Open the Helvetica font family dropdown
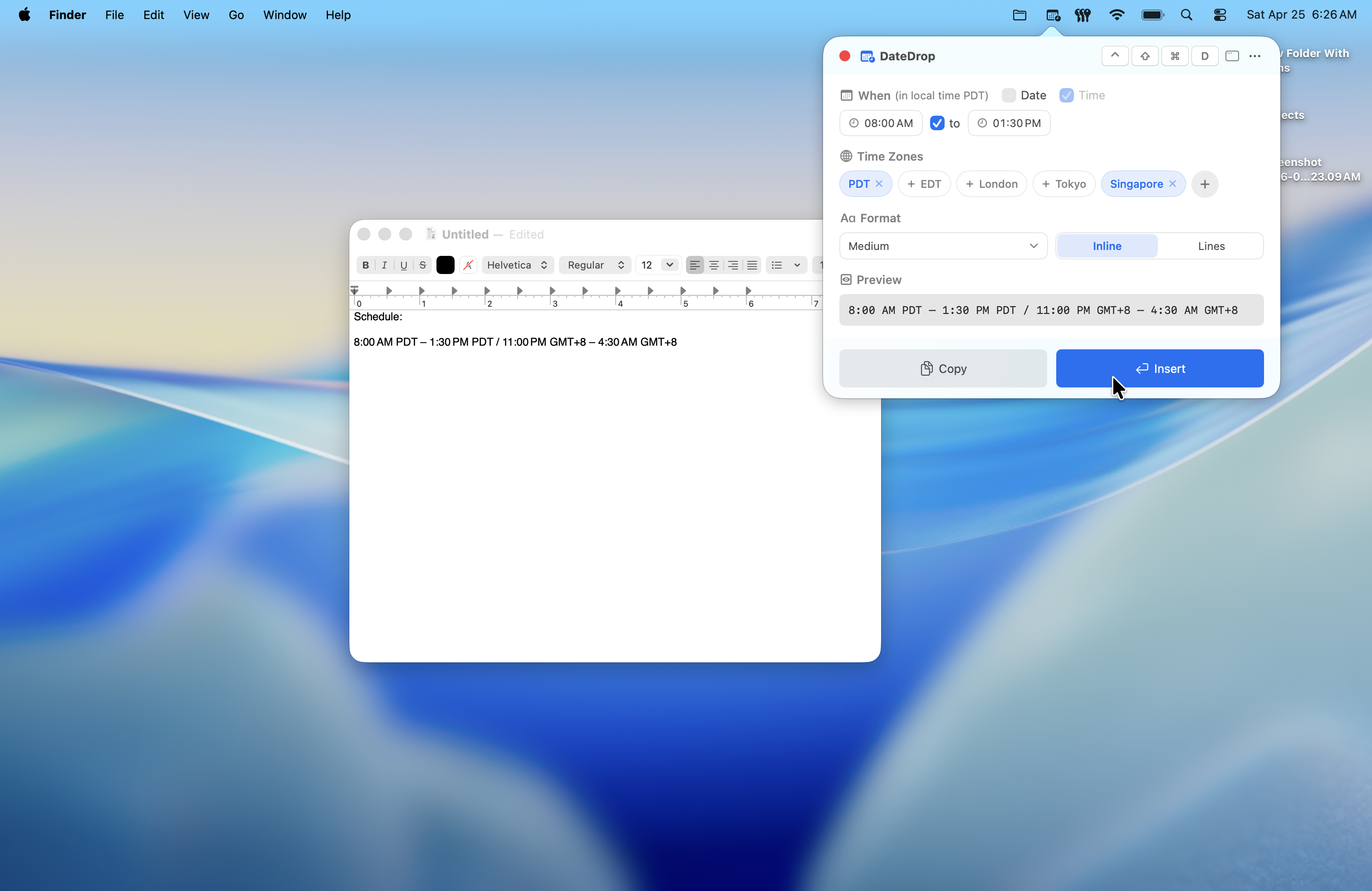 [517, 265]
